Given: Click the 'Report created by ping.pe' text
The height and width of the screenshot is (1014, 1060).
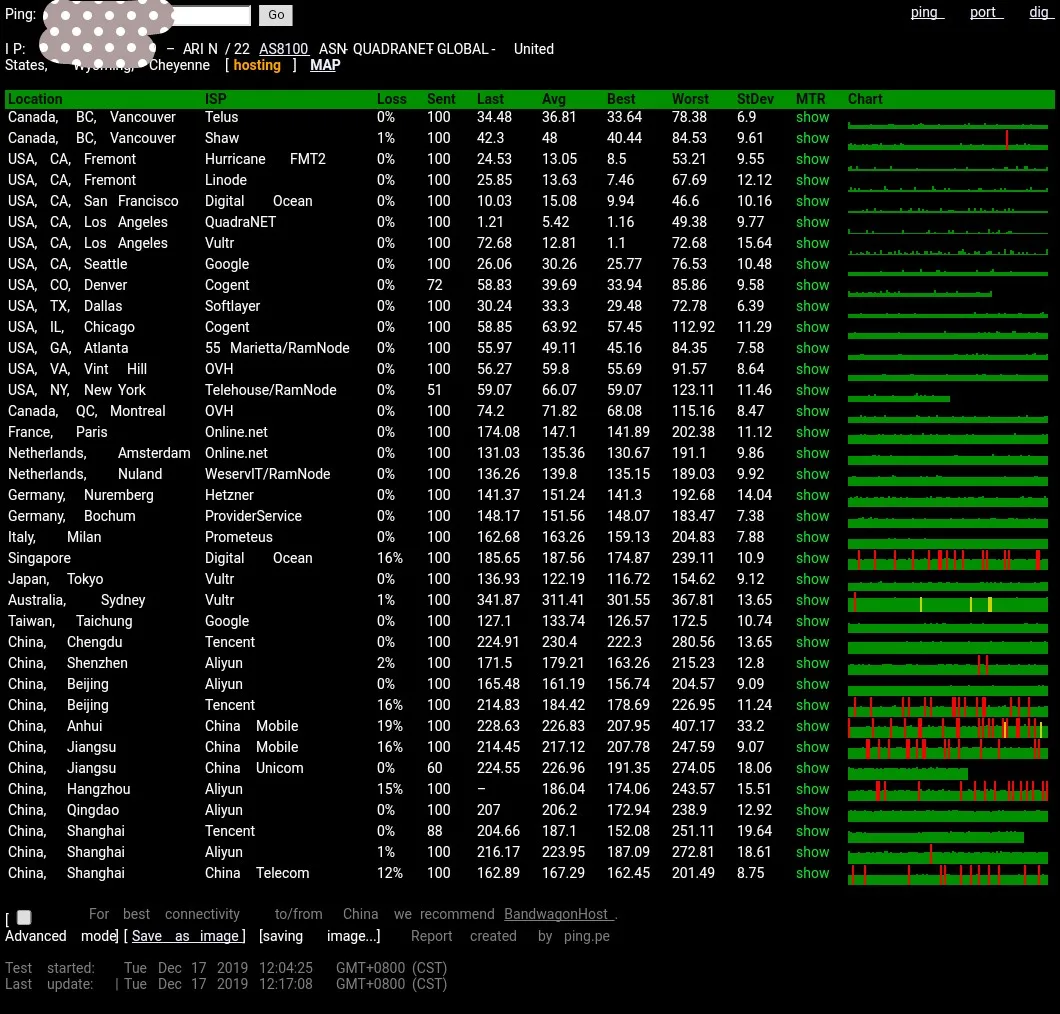Looking at the screenshot, I should click(510, 936).
